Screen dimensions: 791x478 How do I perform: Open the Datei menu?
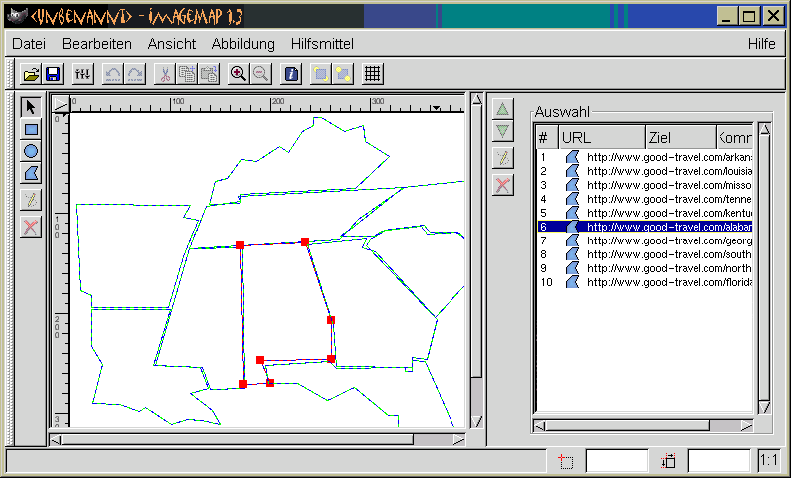(x=29, y=44)
